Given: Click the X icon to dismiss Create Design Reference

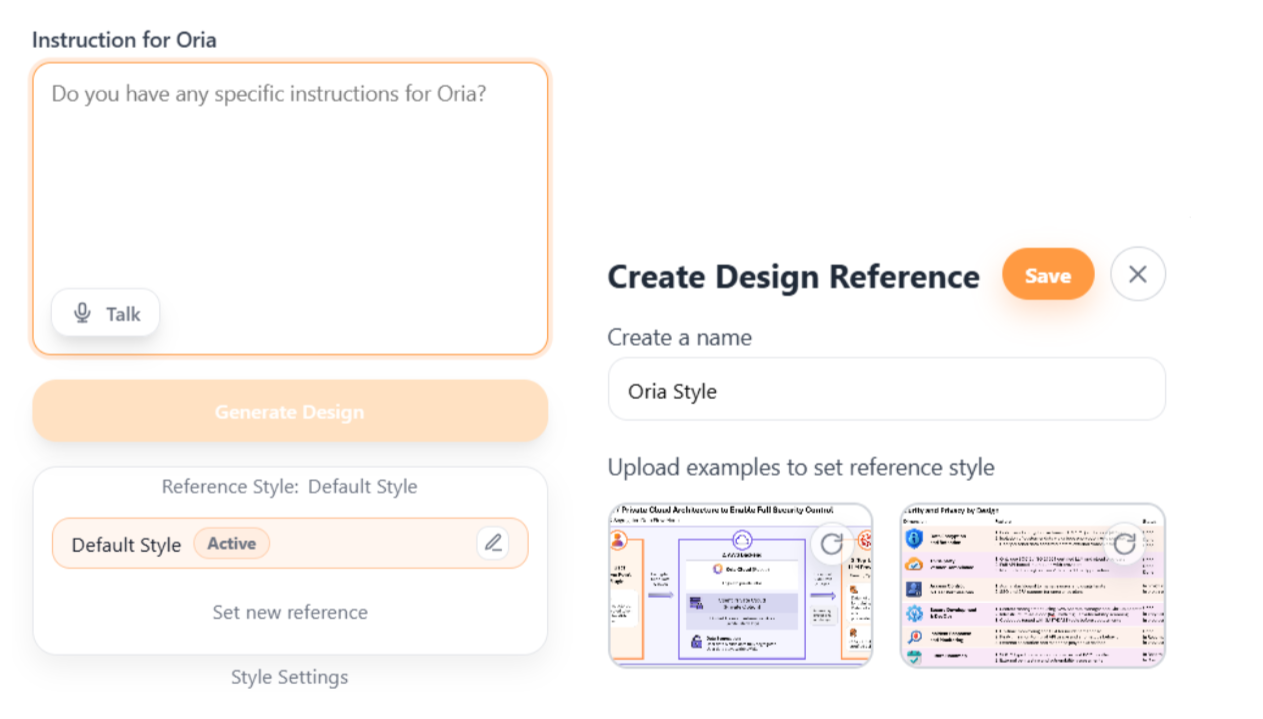Looking at the screenshot, I should tap(1137, 274).
